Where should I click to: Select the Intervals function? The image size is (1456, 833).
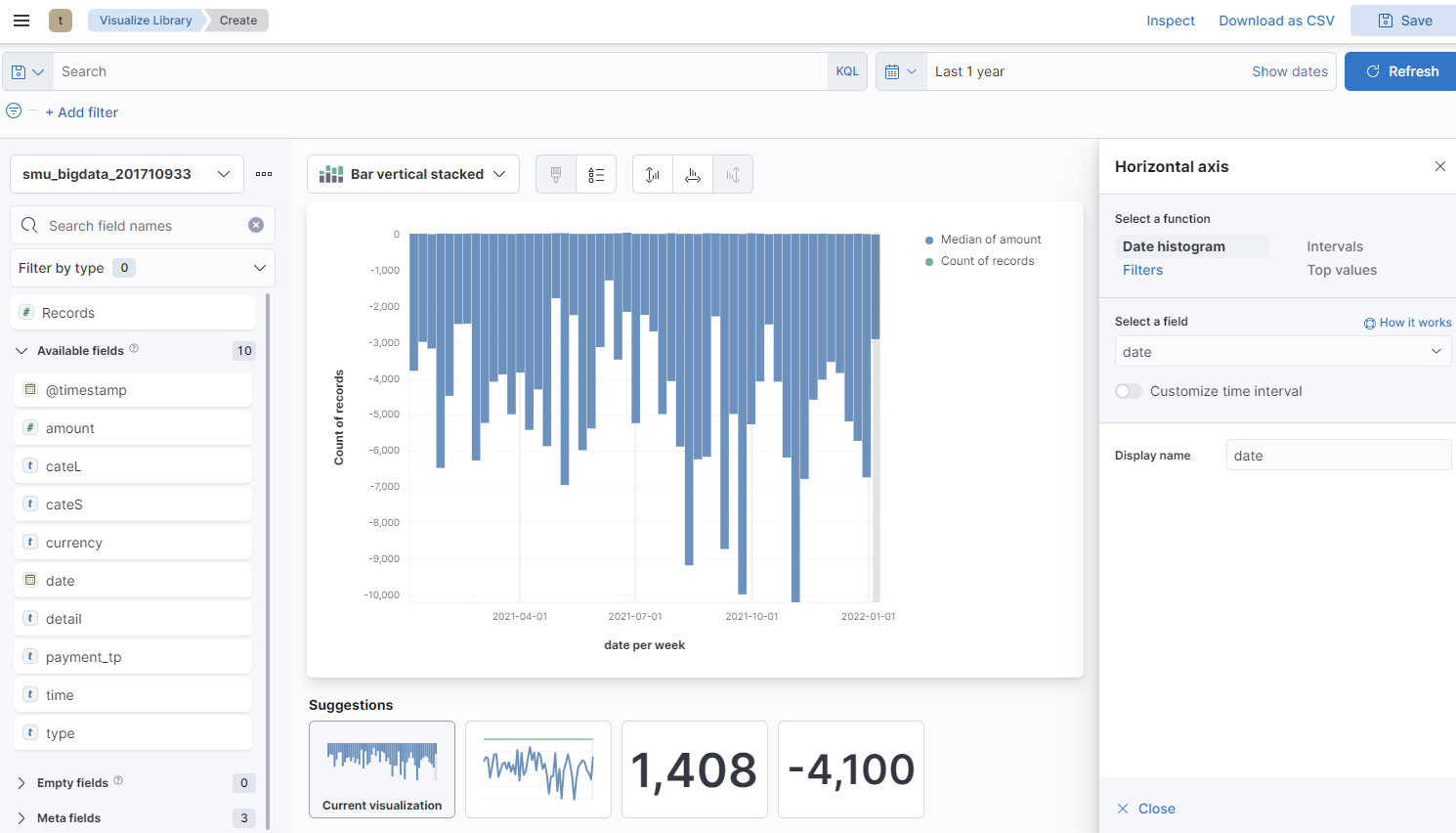pyautogui.click(x=1335, y=246)
